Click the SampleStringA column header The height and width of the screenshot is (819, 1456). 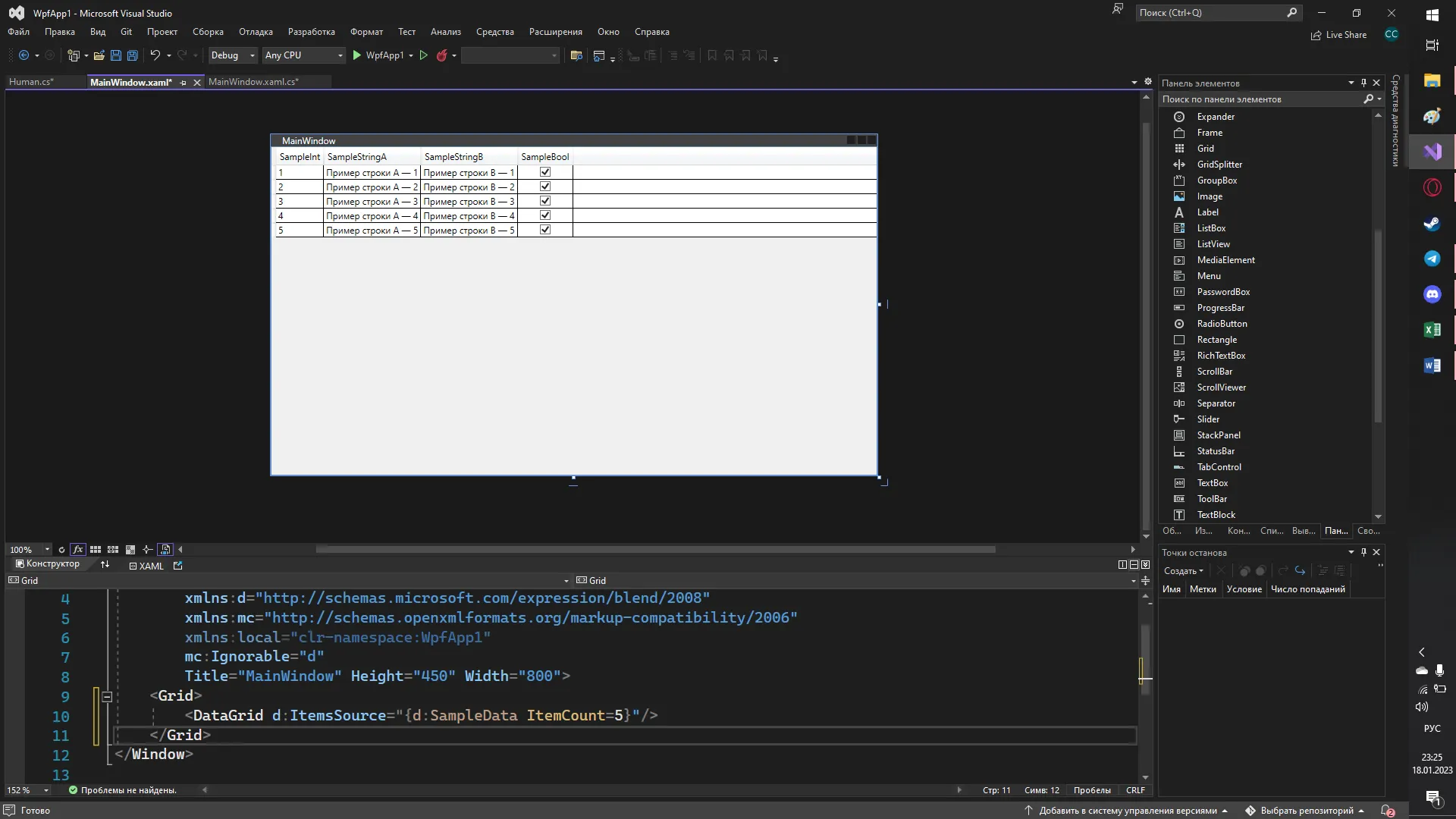[x=372, y=157]
